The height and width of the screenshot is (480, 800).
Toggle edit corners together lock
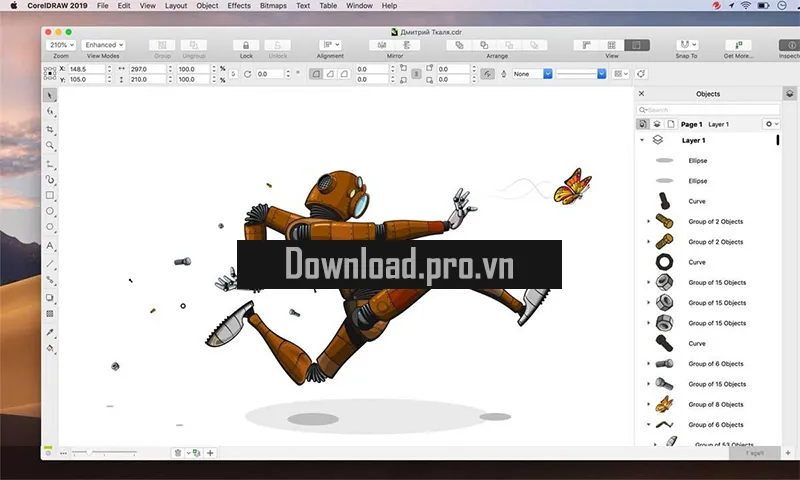click(416, 74)
